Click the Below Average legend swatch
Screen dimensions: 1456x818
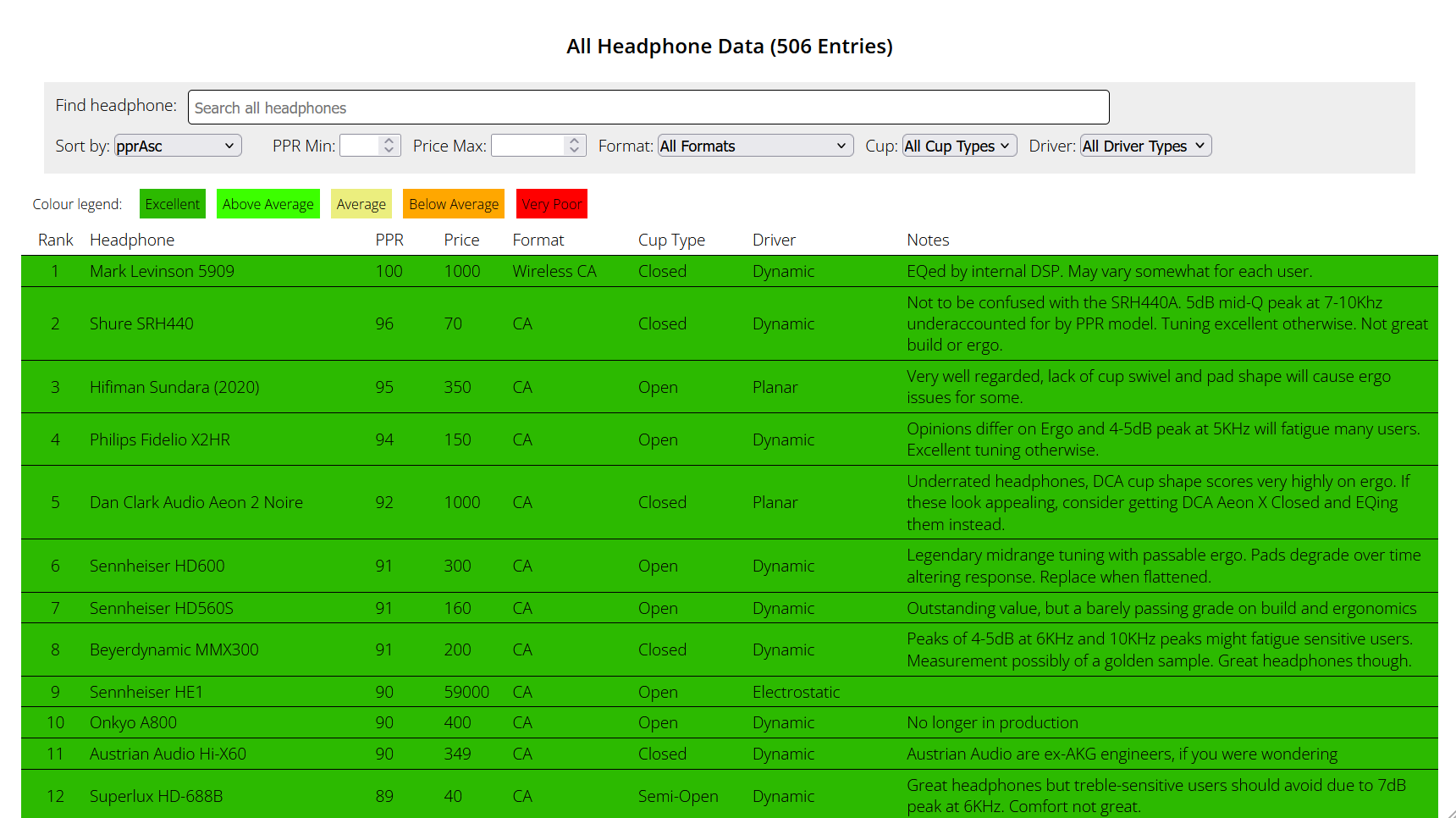(x=454, y=204)
